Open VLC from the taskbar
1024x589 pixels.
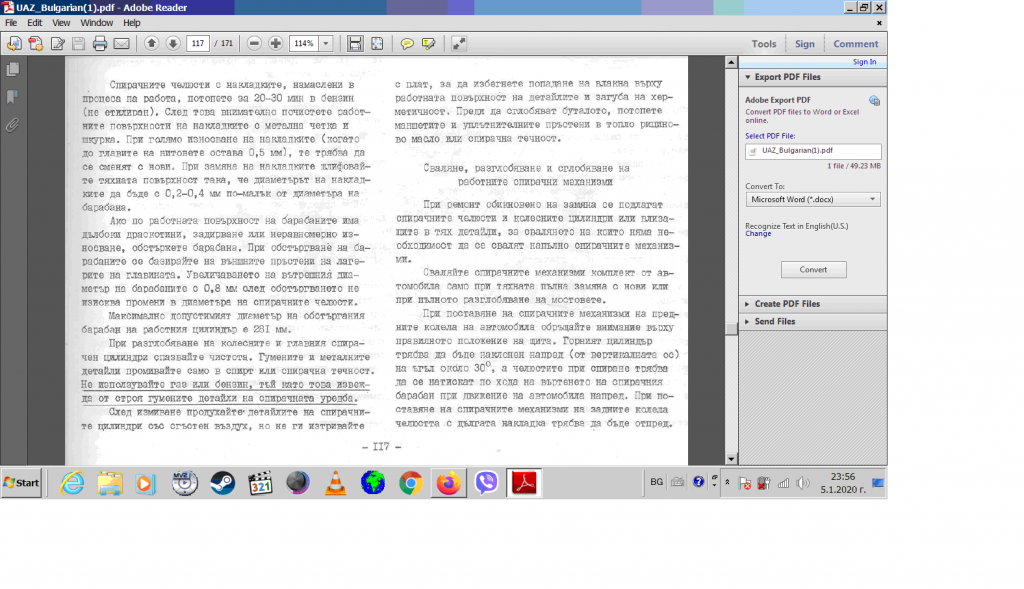pyautogui.click(x=334, y=483)
